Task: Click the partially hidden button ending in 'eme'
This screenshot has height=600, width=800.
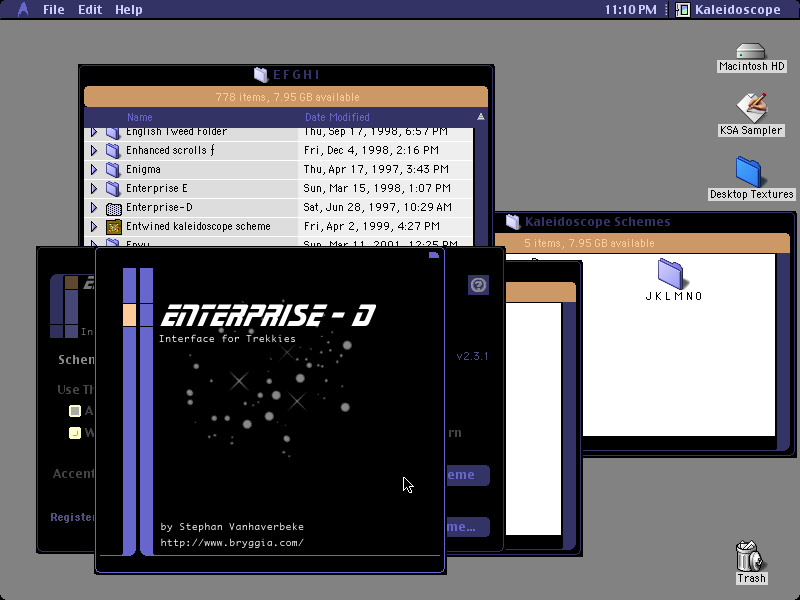Action: pos(467,475)
